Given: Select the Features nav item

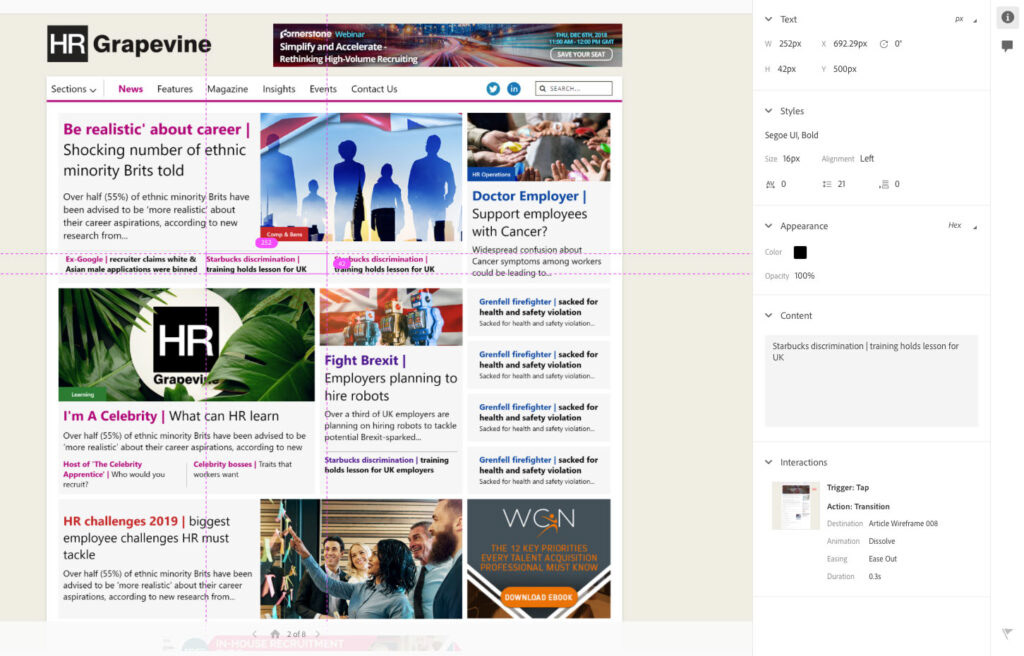Looking at the screenshot, I should [174, 89].
